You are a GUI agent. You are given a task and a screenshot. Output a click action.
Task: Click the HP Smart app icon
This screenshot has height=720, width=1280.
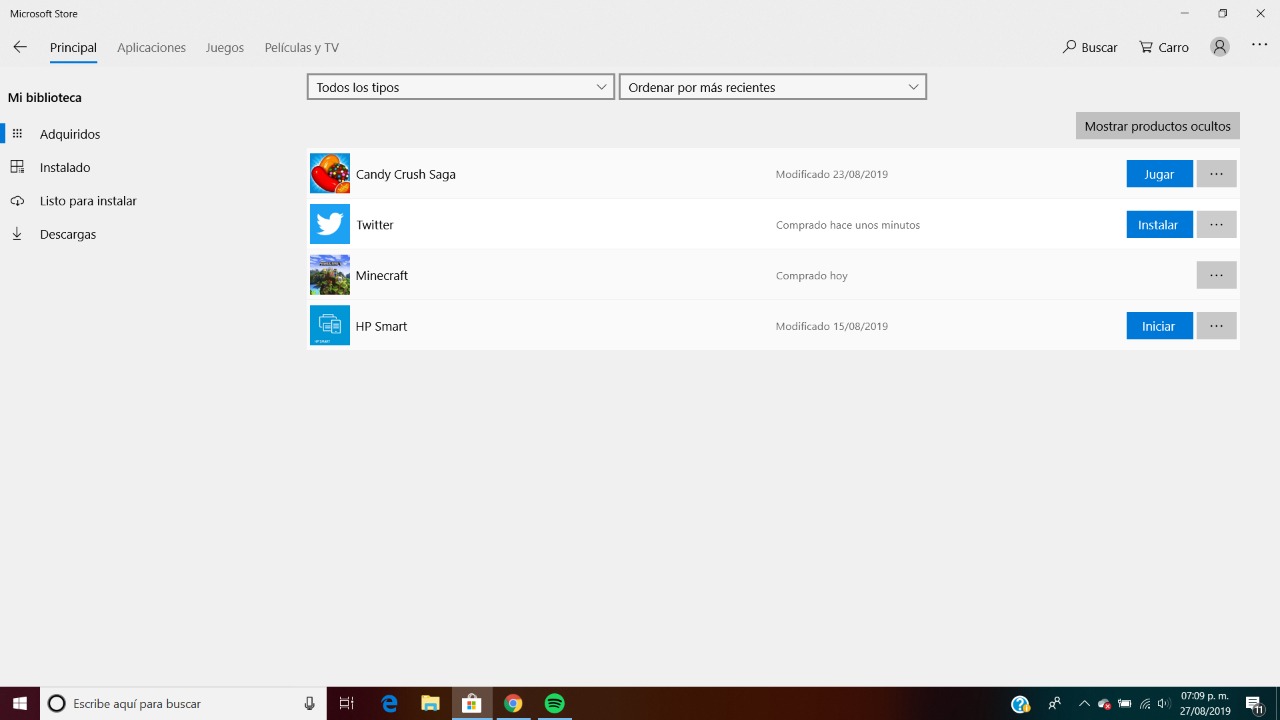pyautogui.click(x=330, y=325)
